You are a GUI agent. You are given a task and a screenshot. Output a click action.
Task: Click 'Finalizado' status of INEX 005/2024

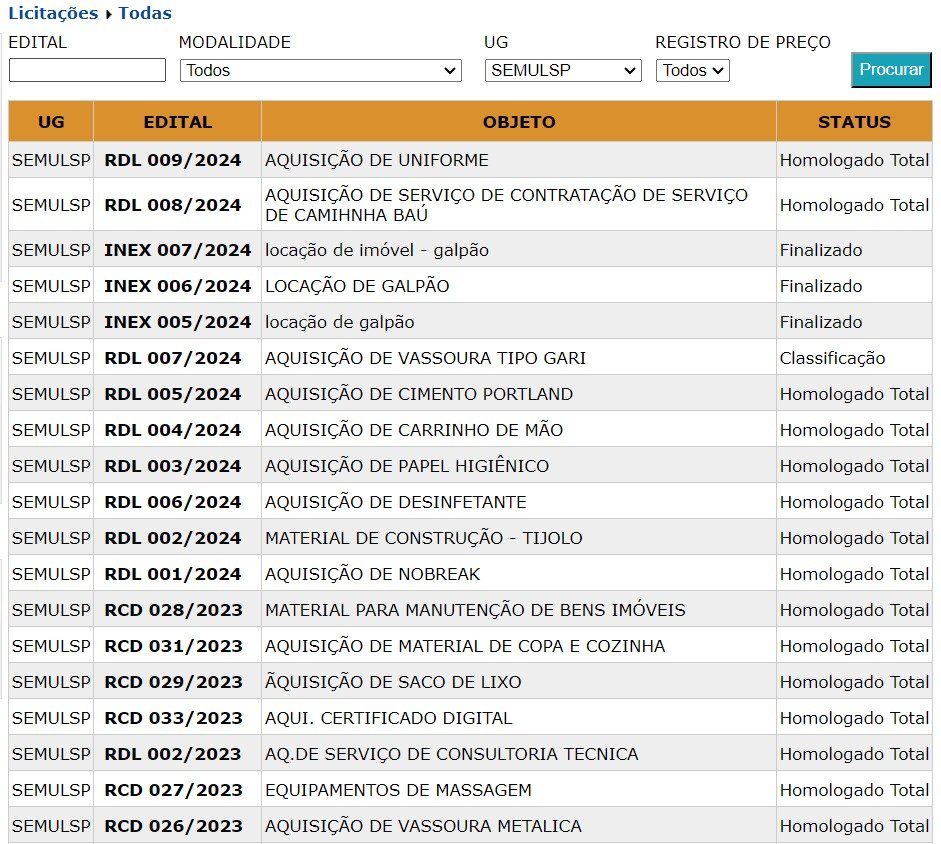tap(821, 322)
